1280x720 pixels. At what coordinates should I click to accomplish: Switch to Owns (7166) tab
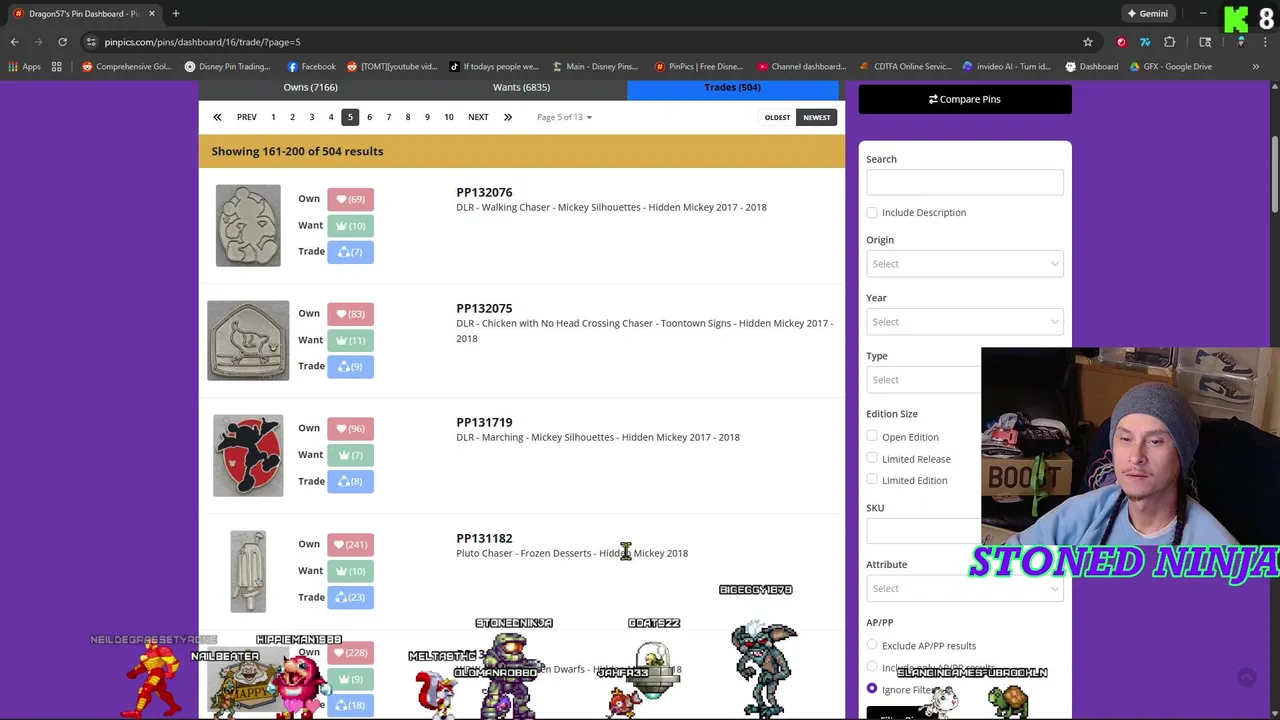[310, 88]
